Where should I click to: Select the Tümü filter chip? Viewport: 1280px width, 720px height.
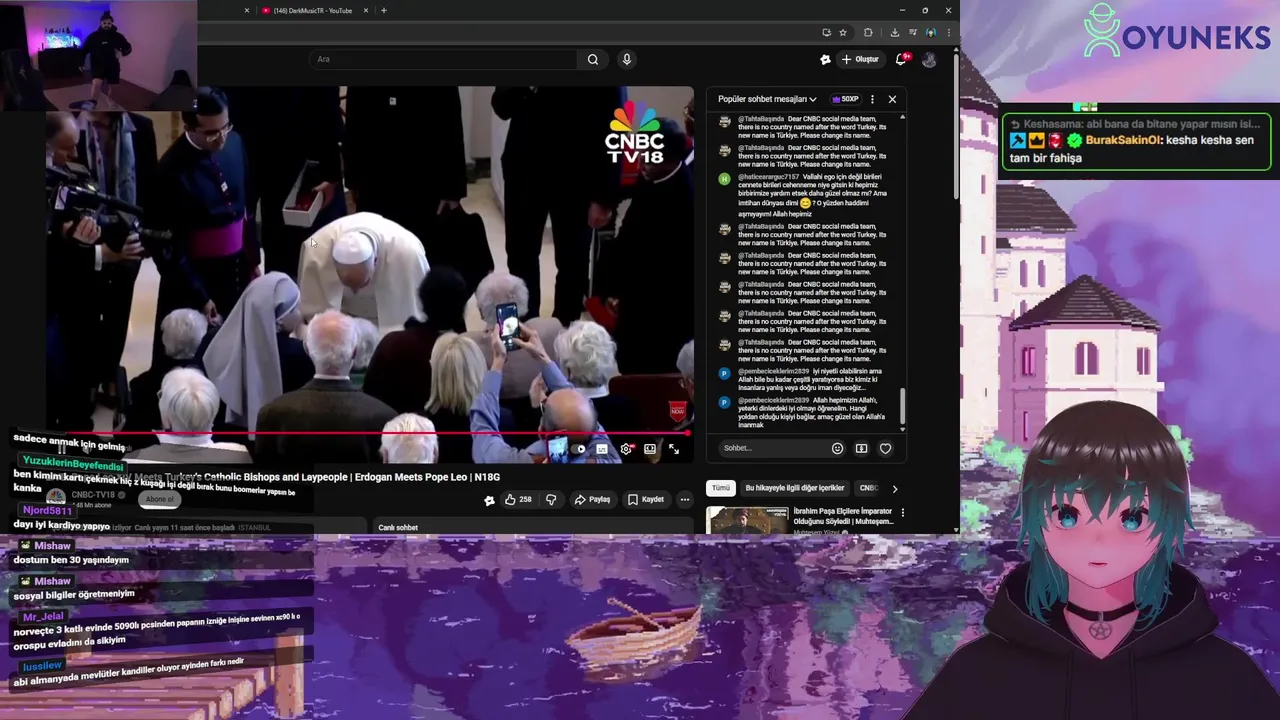[x=720, y=488]
